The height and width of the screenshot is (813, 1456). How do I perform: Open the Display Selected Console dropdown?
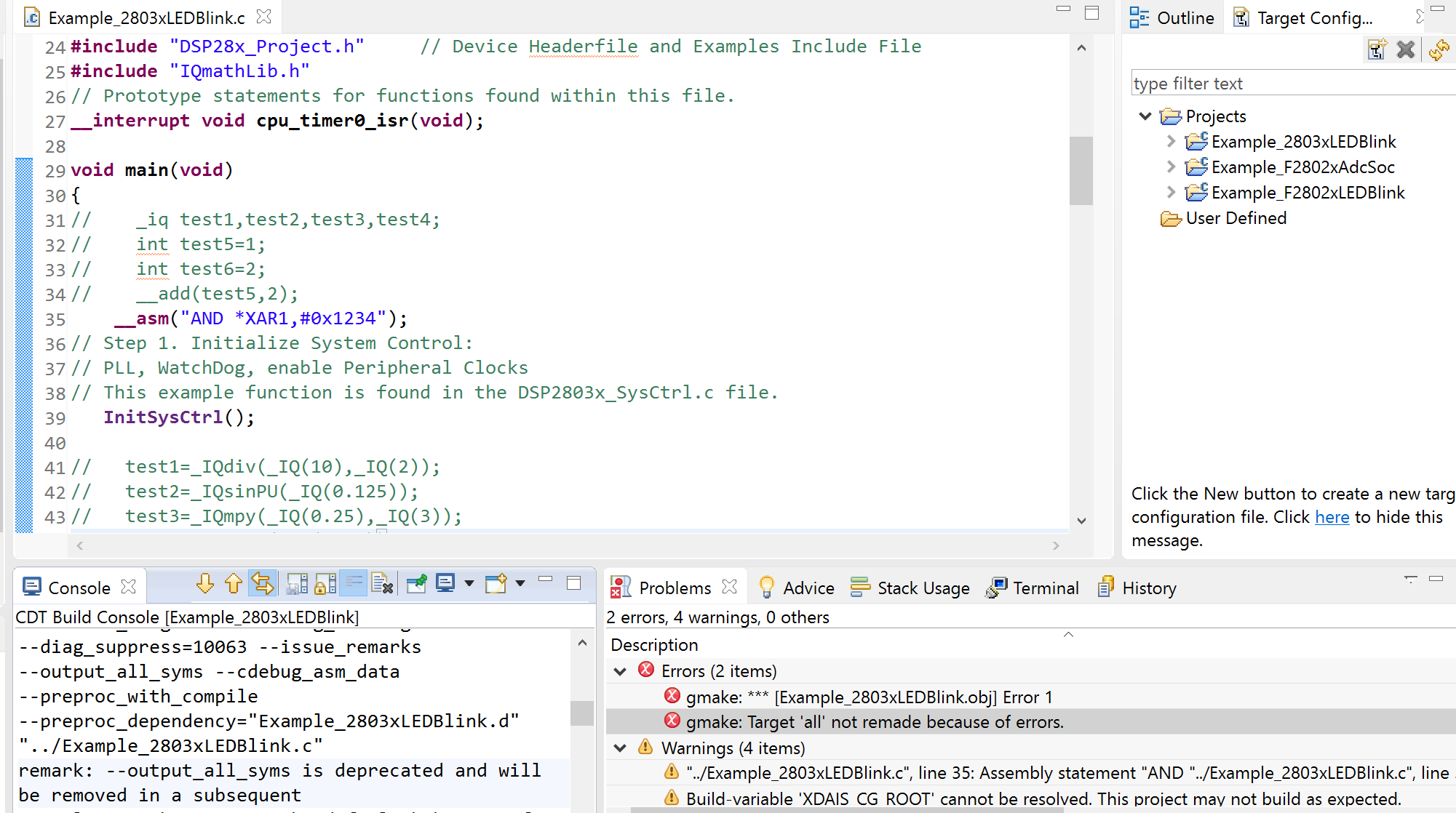(469, 584)
